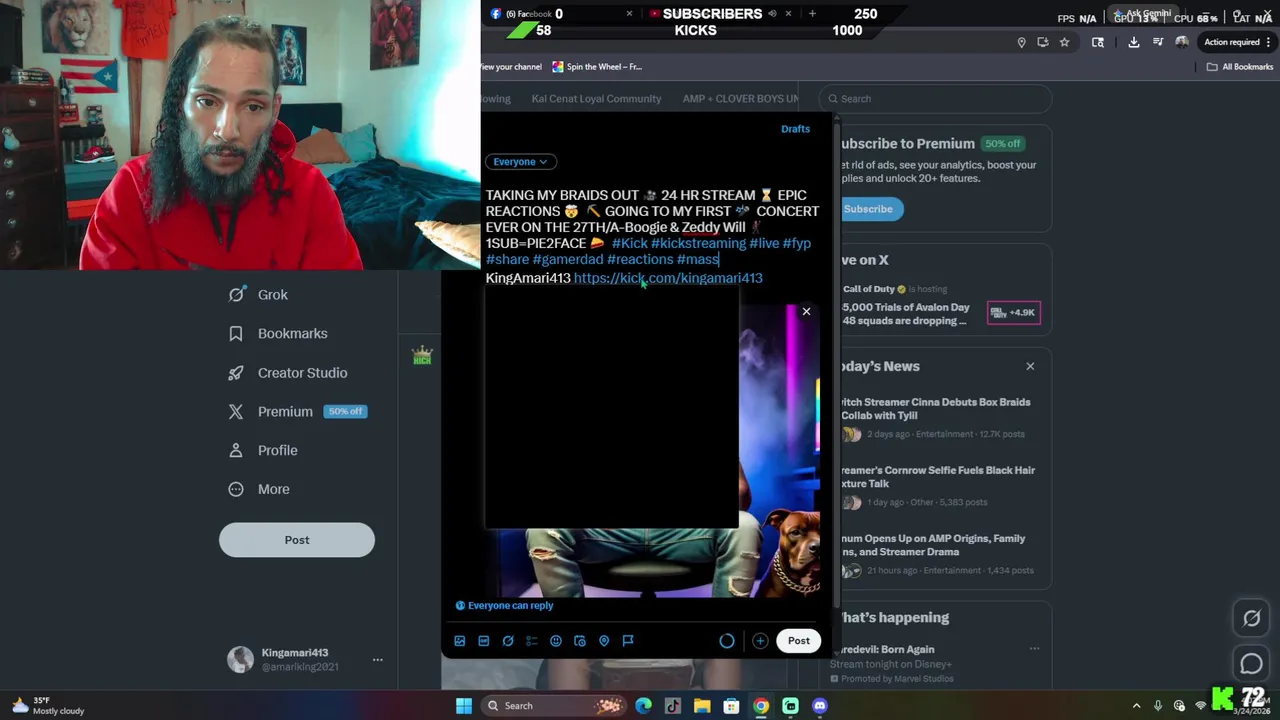1280x720 pixels.
Task: Open the weather widget showing 35°F
Action: coord(48,706)
